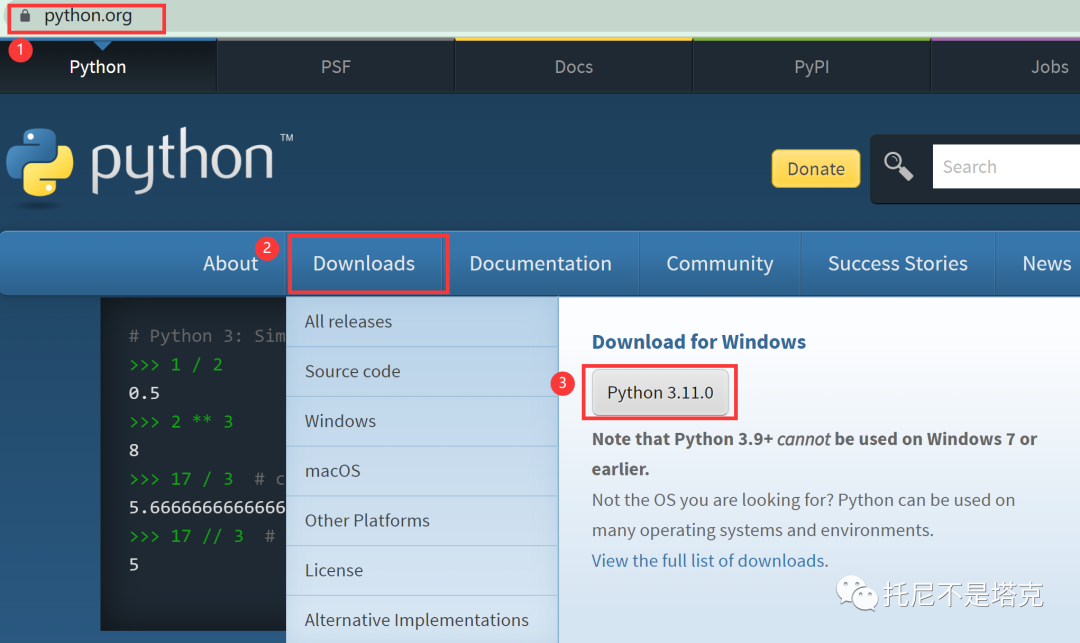
Task: Choose Alternative Implementations menu entry
Action: pyautogui.click(x=422, y=620)
